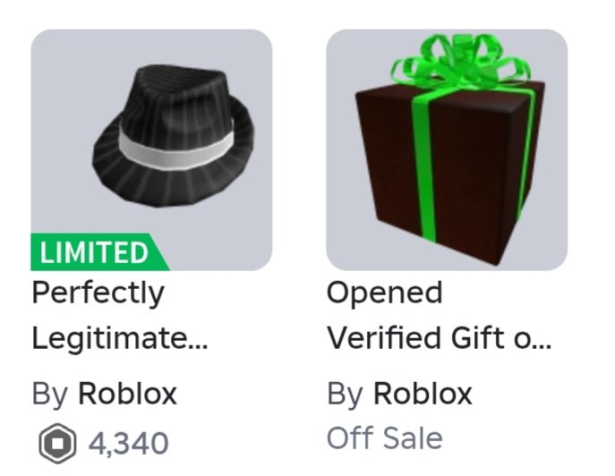Visit Roblox creator under the gift item
The image size is (615, 476).
[x=423, y=394]
